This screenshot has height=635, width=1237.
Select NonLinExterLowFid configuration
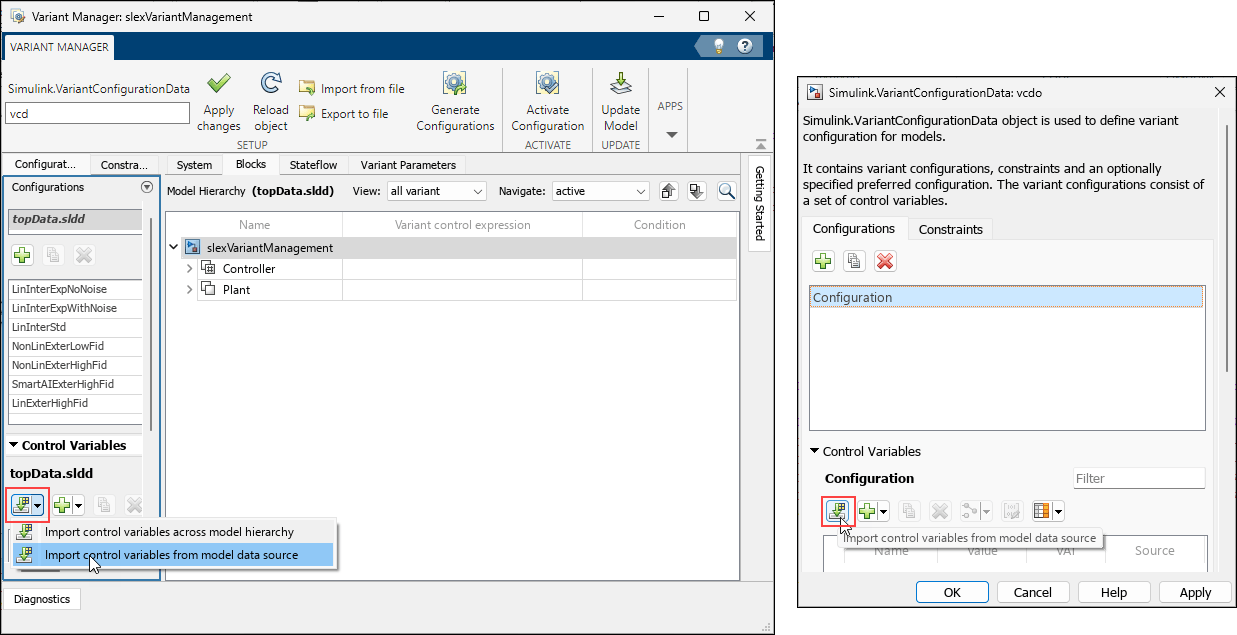[x=74, y=346]
